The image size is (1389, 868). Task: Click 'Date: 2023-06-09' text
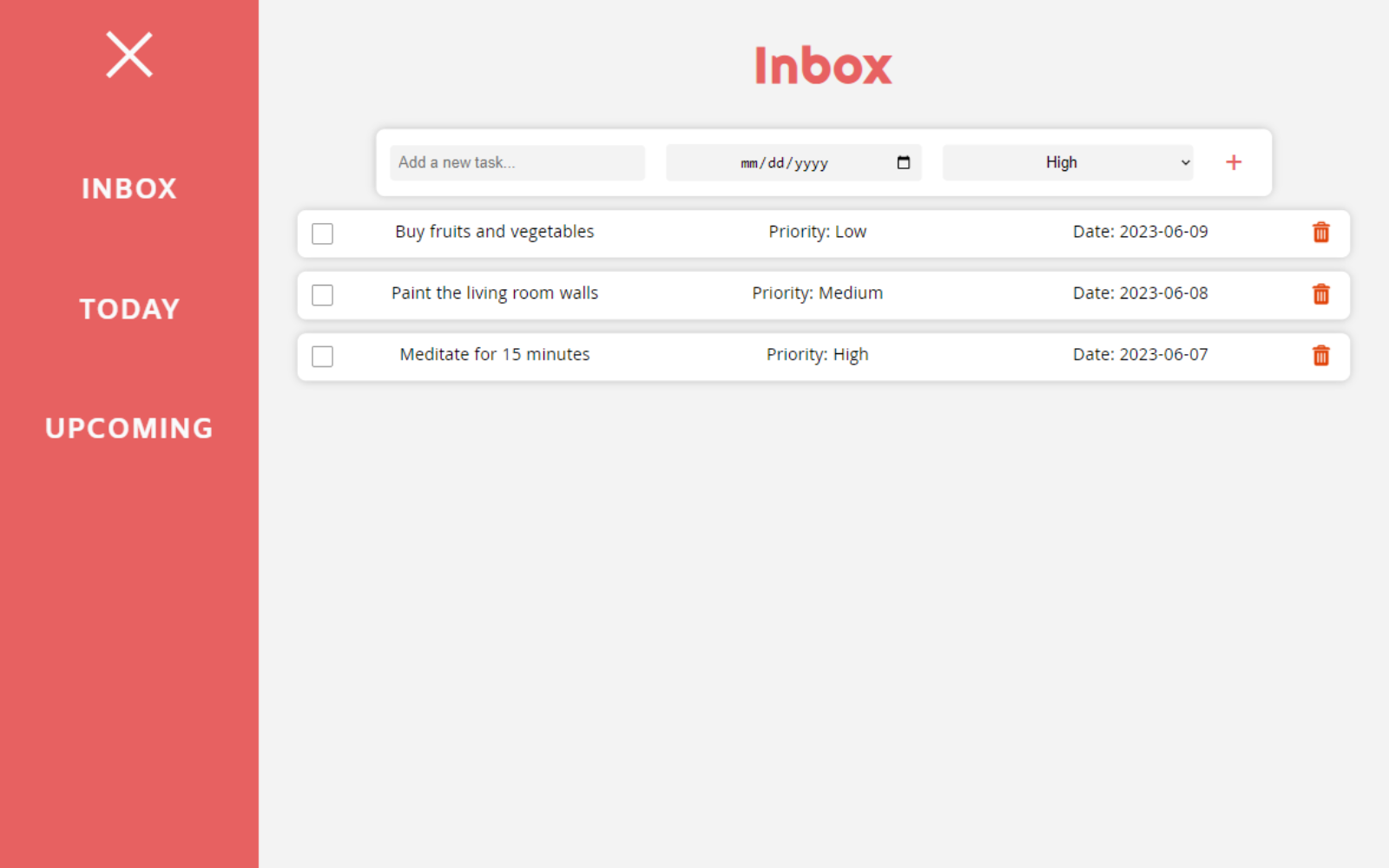(1140, 232)
